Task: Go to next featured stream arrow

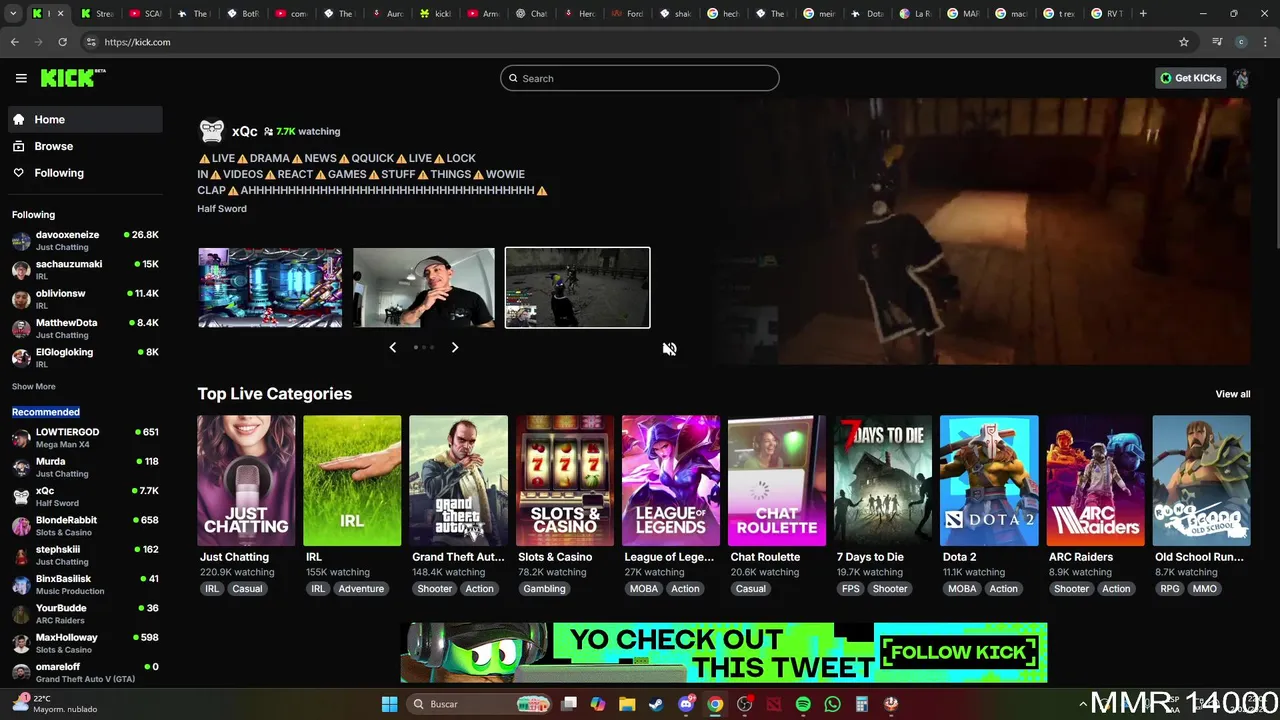Action: tap(454, 347)
